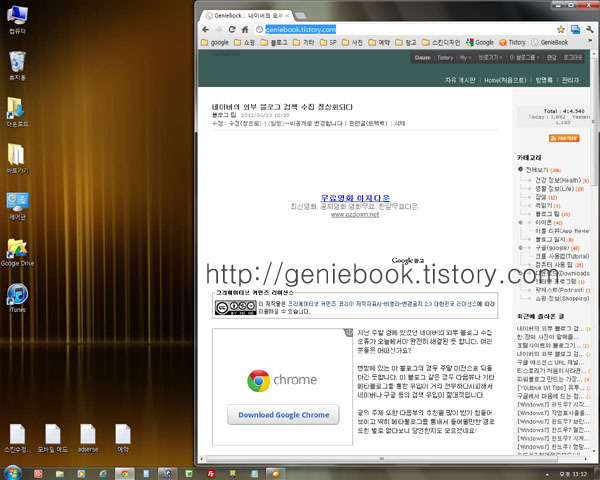
Task: Open the '블로그' bookmarks folder
Action: 274,42
